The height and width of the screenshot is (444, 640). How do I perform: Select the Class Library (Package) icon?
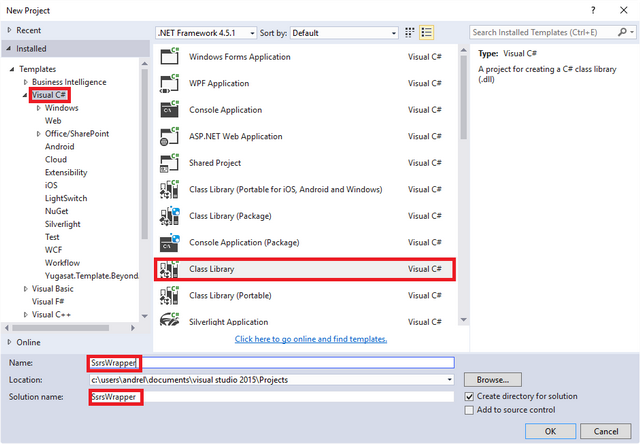pyautogui.click(x=169, y=216)
